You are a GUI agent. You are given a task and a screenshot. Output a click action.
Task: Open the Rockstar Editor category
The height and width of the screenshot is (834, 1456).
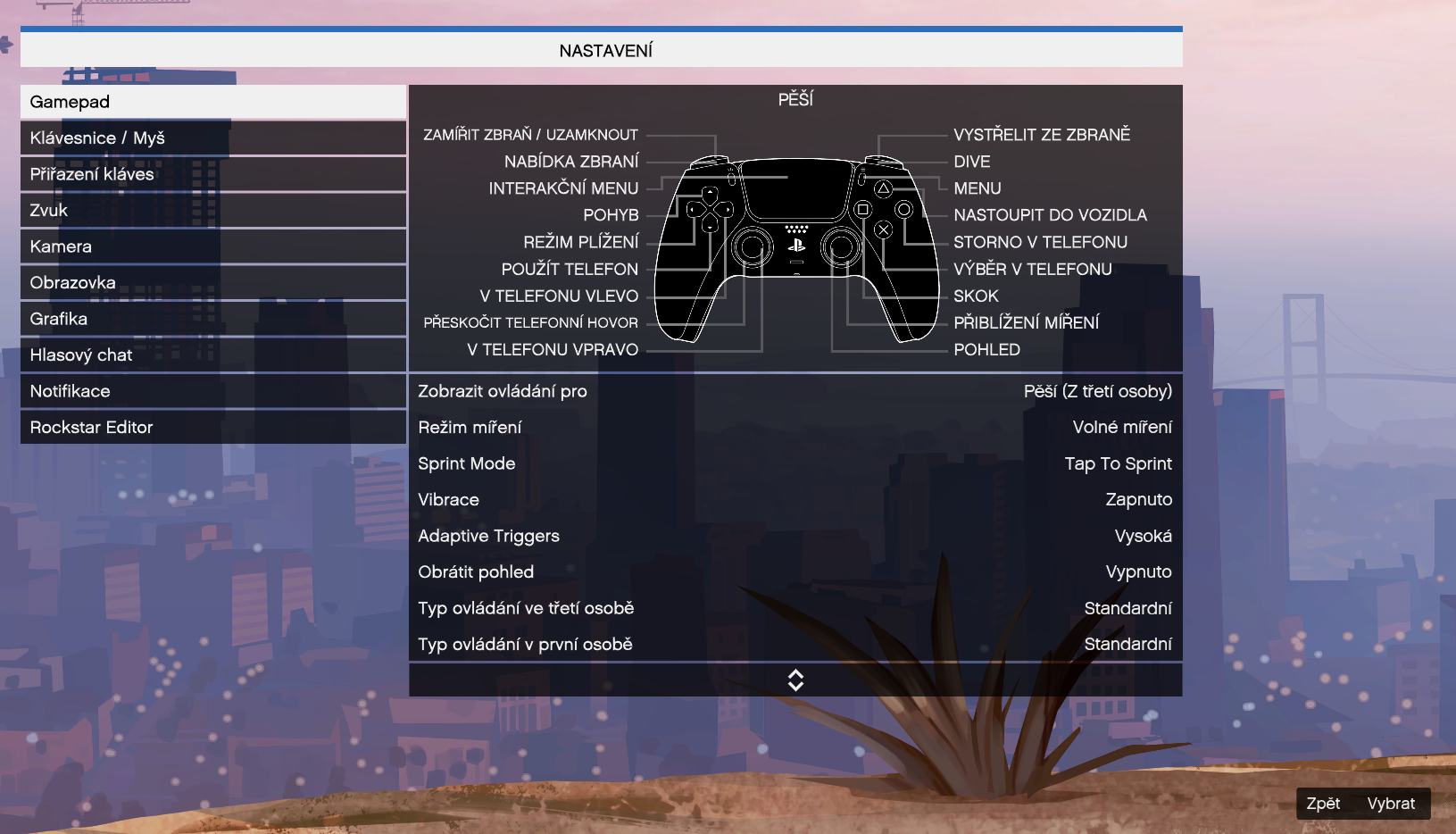click(213, 428)
